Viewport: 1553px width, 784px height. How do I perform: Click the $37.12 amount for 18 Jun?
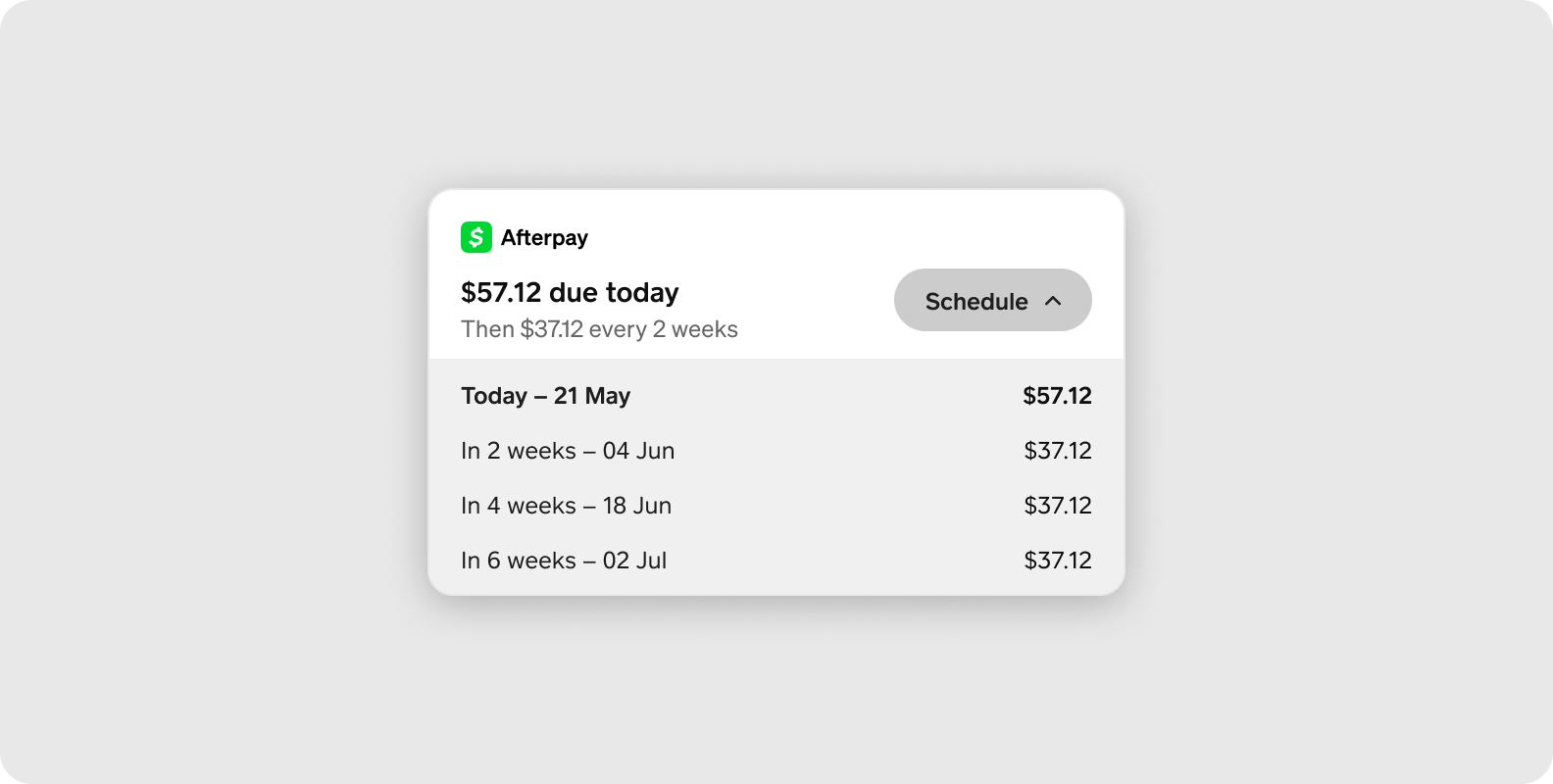tap(1058, 506)
